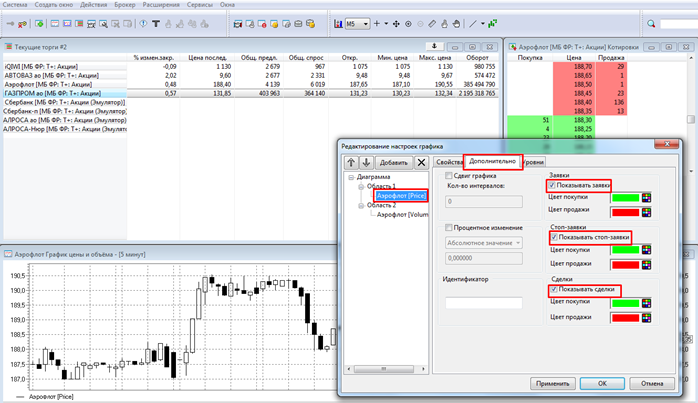Click the Добавить button
The width and height of the screenshot is (698, 403).
click(394, 163)
